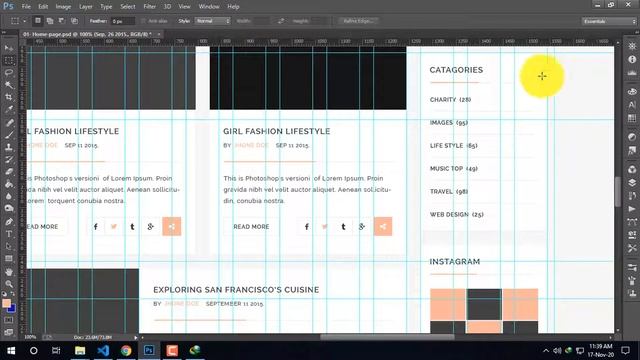This screenshot has width=640, height=360.
Task: Open the Histogram panel icon
Action: click(632, 73)
